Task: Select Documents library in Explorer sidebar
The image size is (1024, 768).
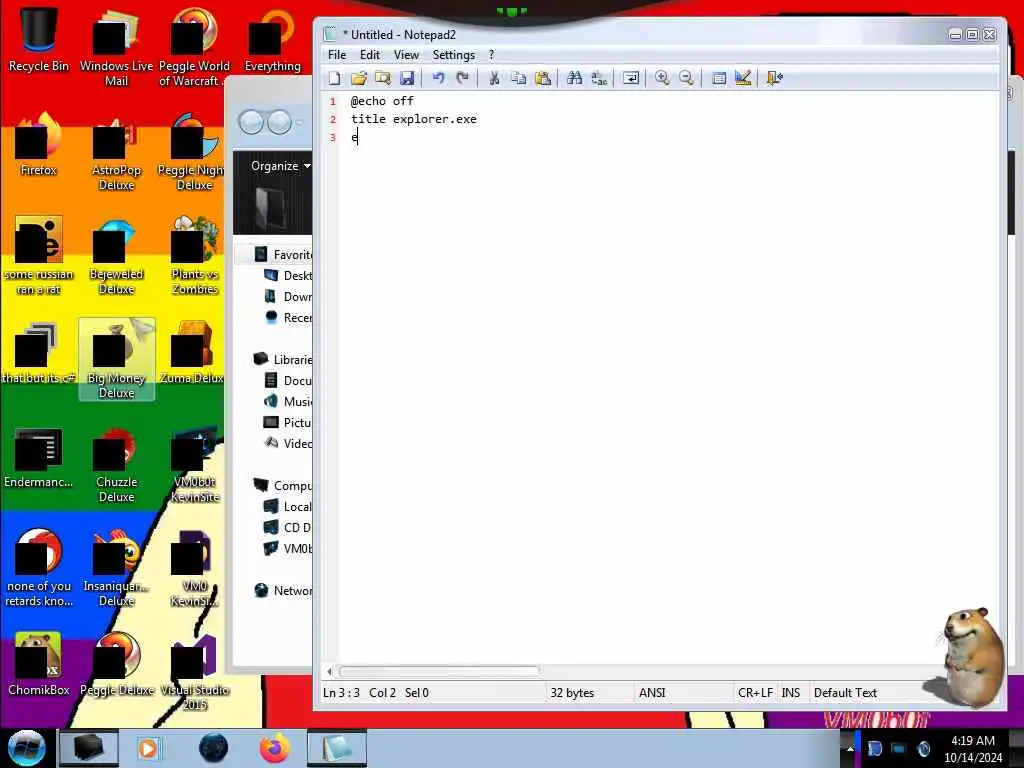Action: (288, 380)
